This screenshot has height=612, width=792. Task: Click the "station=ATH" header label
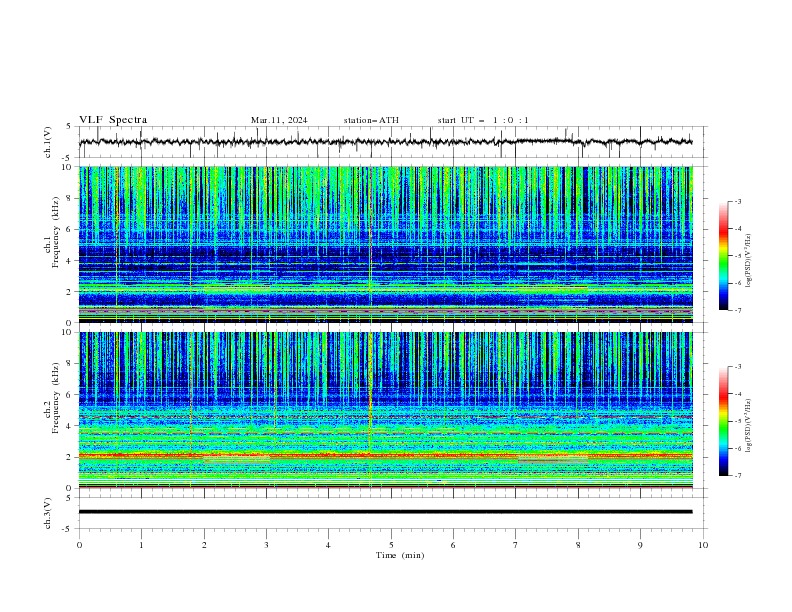[371, 120]
